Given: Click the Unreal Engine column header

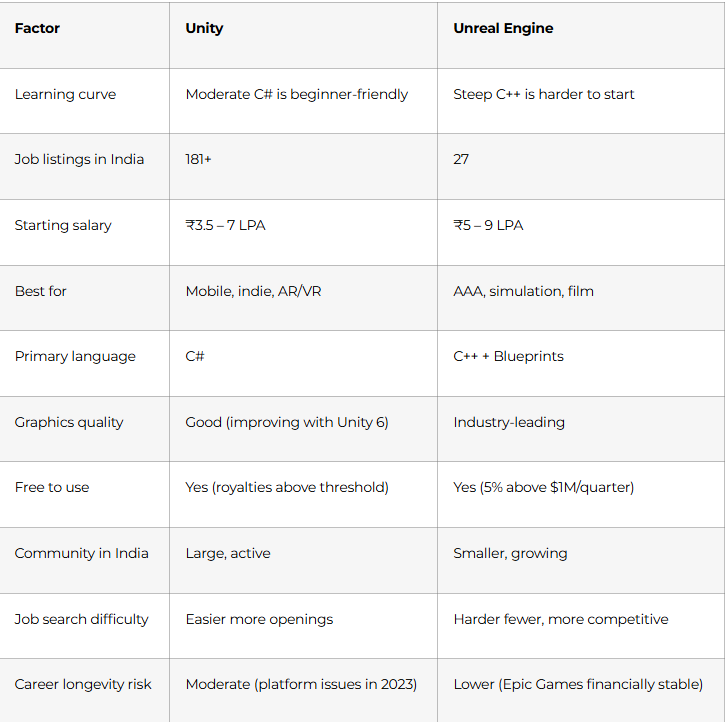Looking at the screenshot, I should [x=503, y=28].
